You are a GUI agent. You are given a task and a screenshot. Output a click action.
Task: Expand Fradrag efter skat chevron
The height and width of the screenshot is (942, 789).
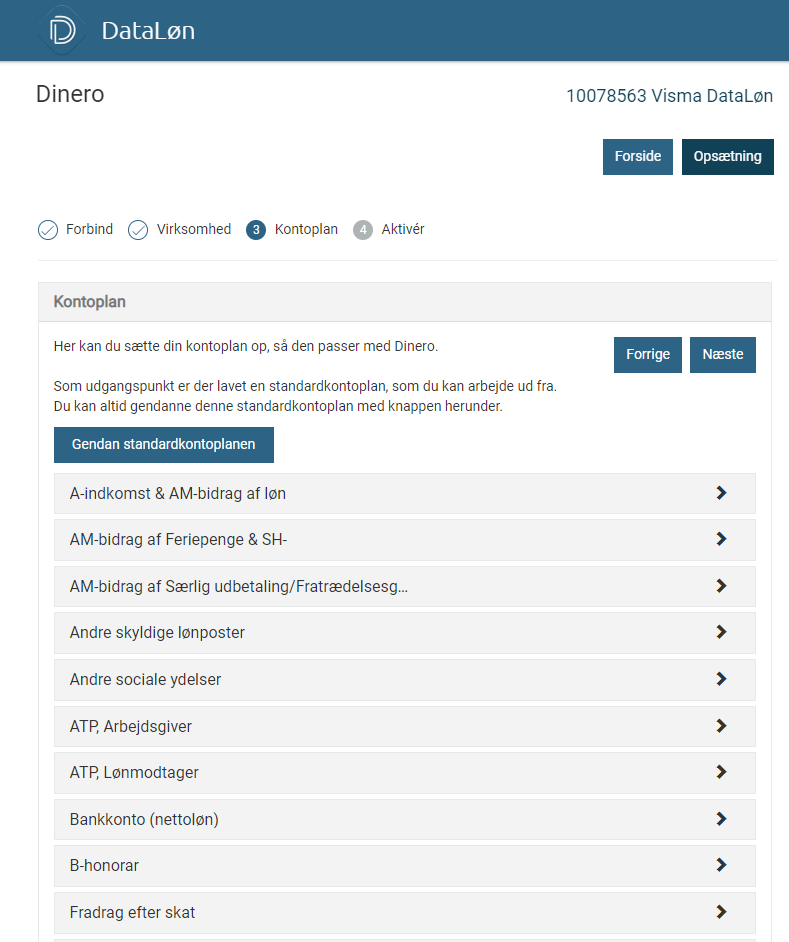[722, 912]
